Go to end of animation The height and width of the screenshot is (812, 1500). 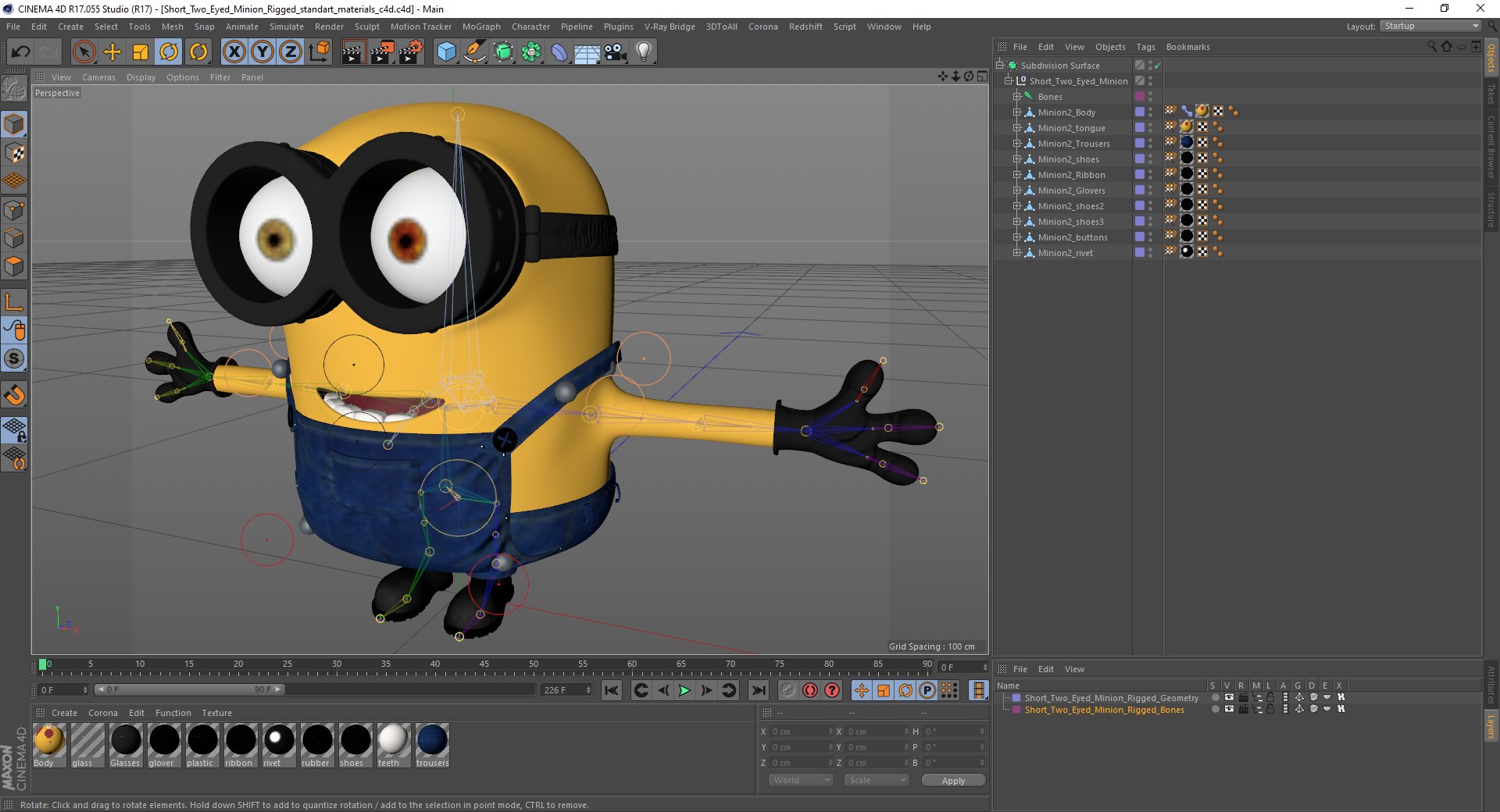tap(758, 690)
